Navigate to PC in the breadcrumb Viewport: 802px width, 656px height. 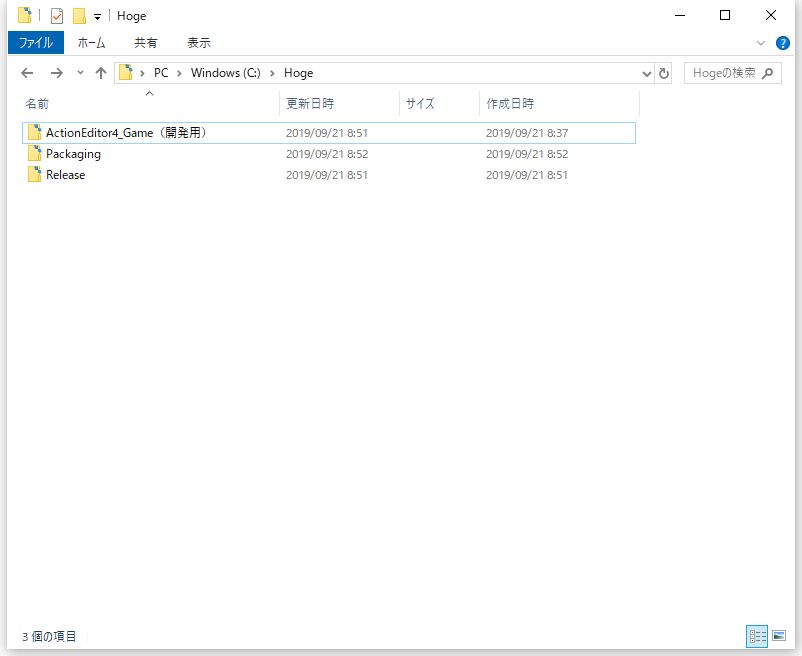tap(161, 73)
